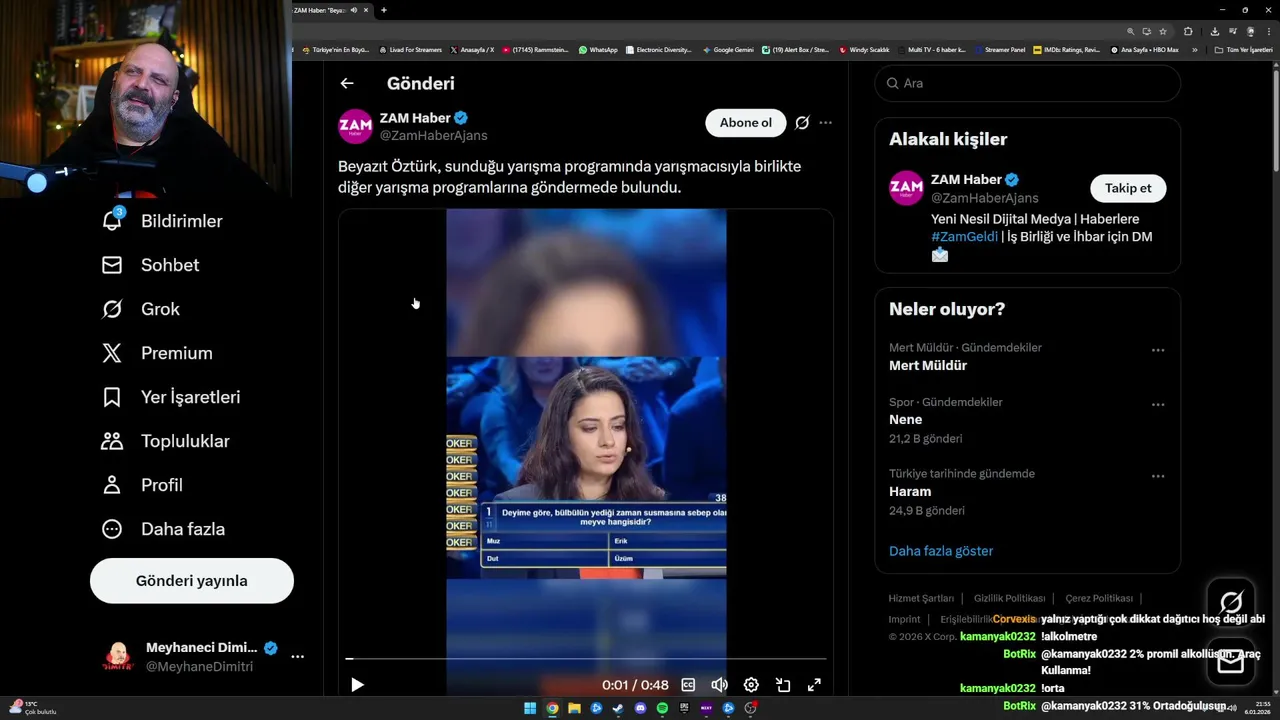Image resolution: width=1280 pixels, height=720 pixels.
Task: Click the Grok icon next to Abone ol
Action: coord(802,123)
